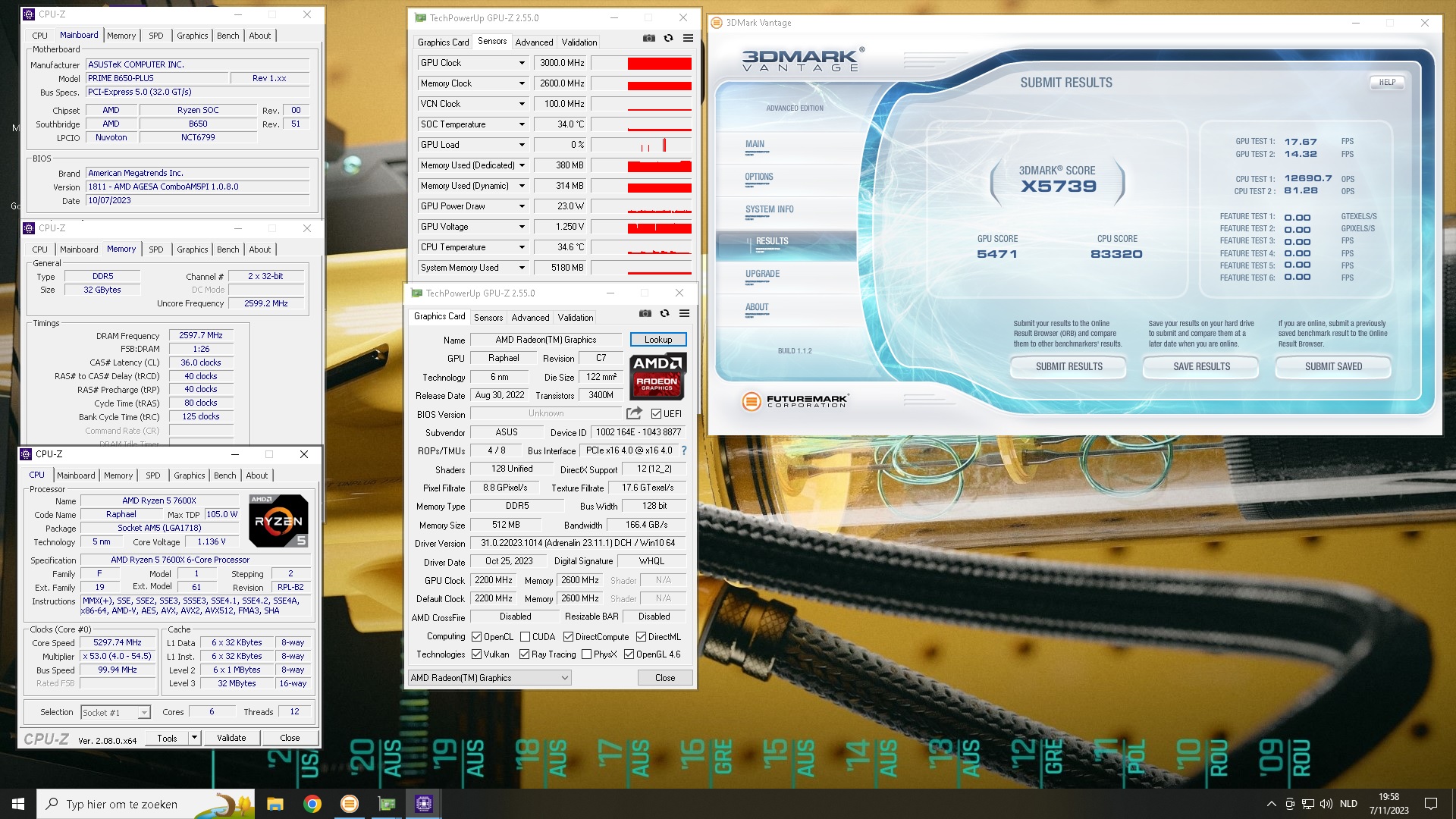Open CPU-Z Tools dropdown arrow
The image size is (1456, 819).
click(194, 738)
